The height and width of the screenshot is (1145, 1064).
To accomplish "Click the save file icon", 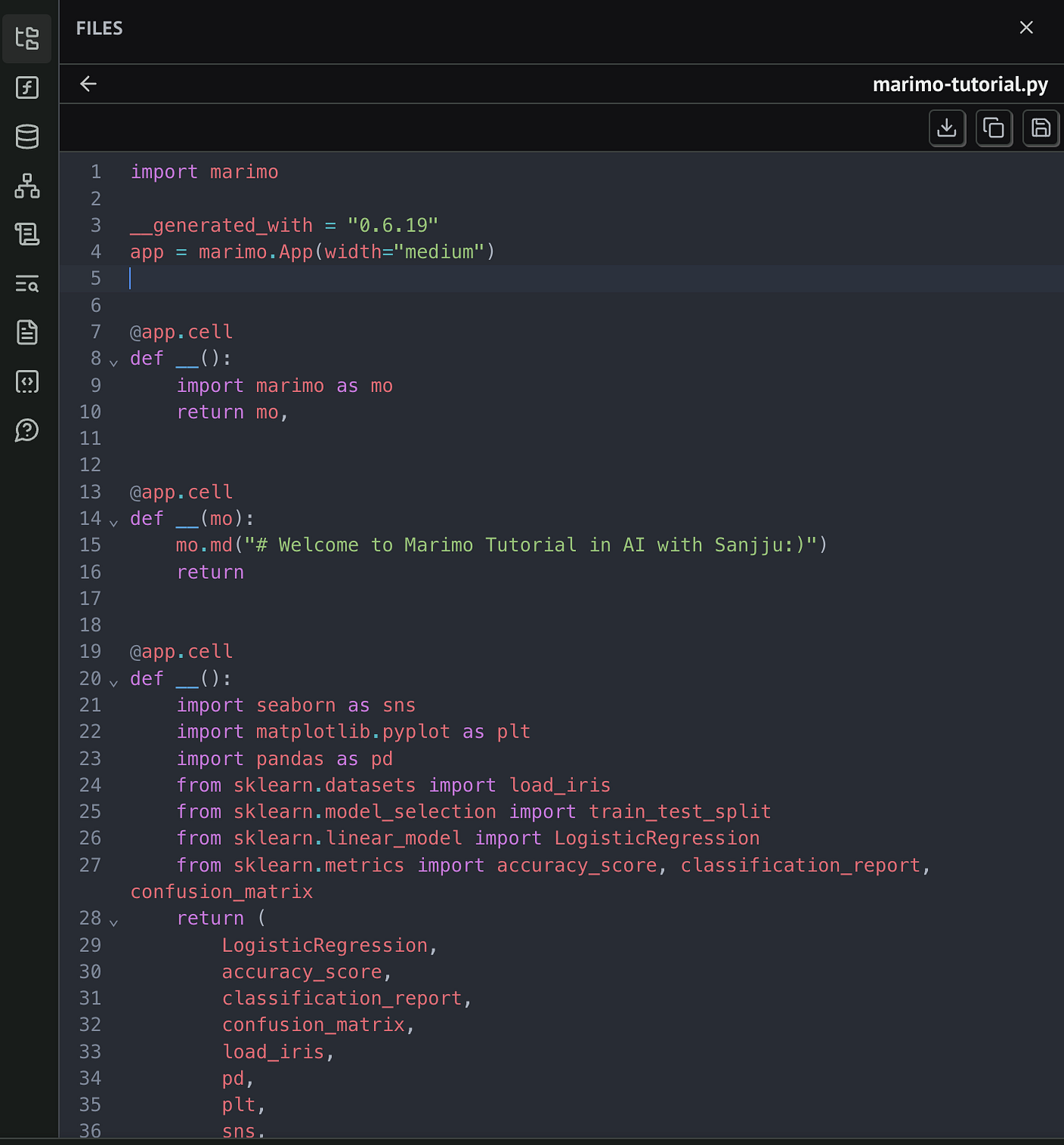I will pos(1041,128).
